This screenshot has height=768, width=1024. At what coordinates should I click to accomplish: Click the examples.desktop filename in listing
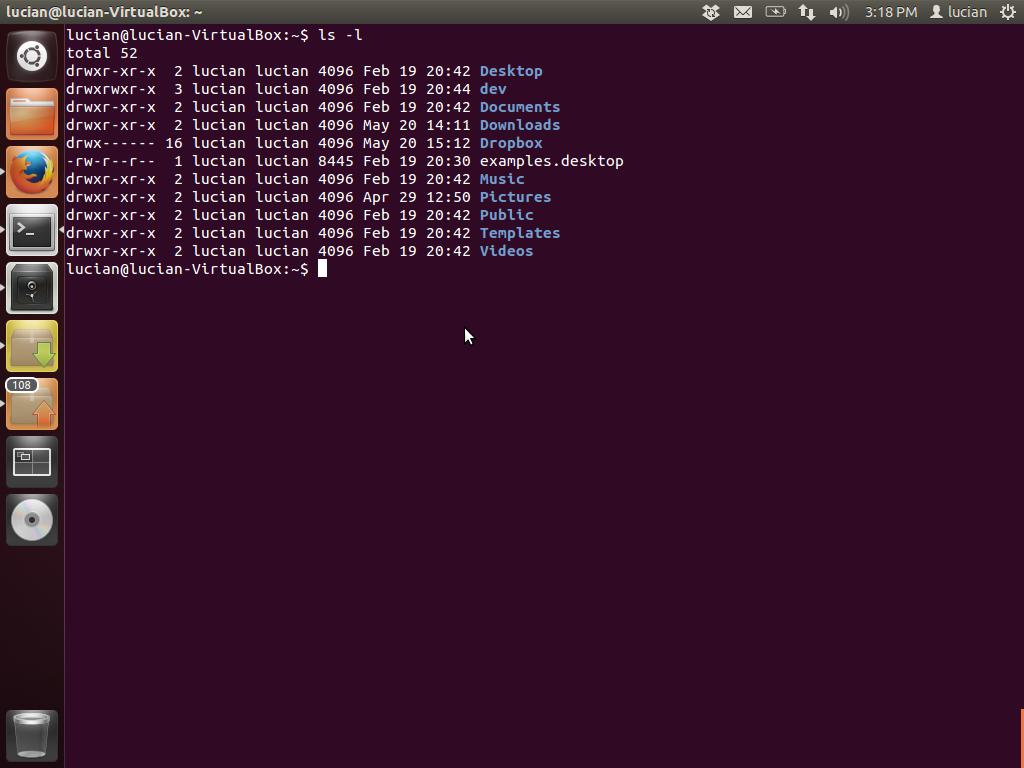point(552,161)
